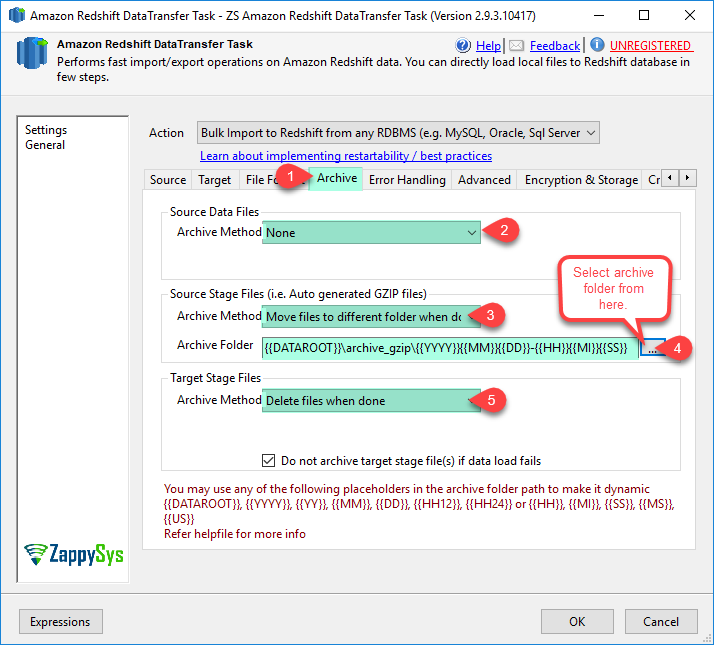
Task: Maximize the dialog window
Action: pyautogui.click(x=644, y=15)
